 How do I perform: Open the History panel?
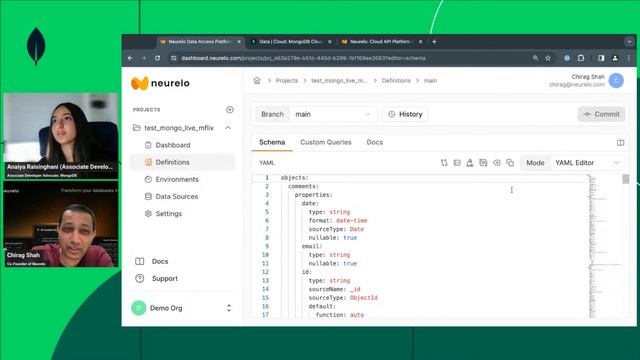pyautogui.click(x=405, y=114)
